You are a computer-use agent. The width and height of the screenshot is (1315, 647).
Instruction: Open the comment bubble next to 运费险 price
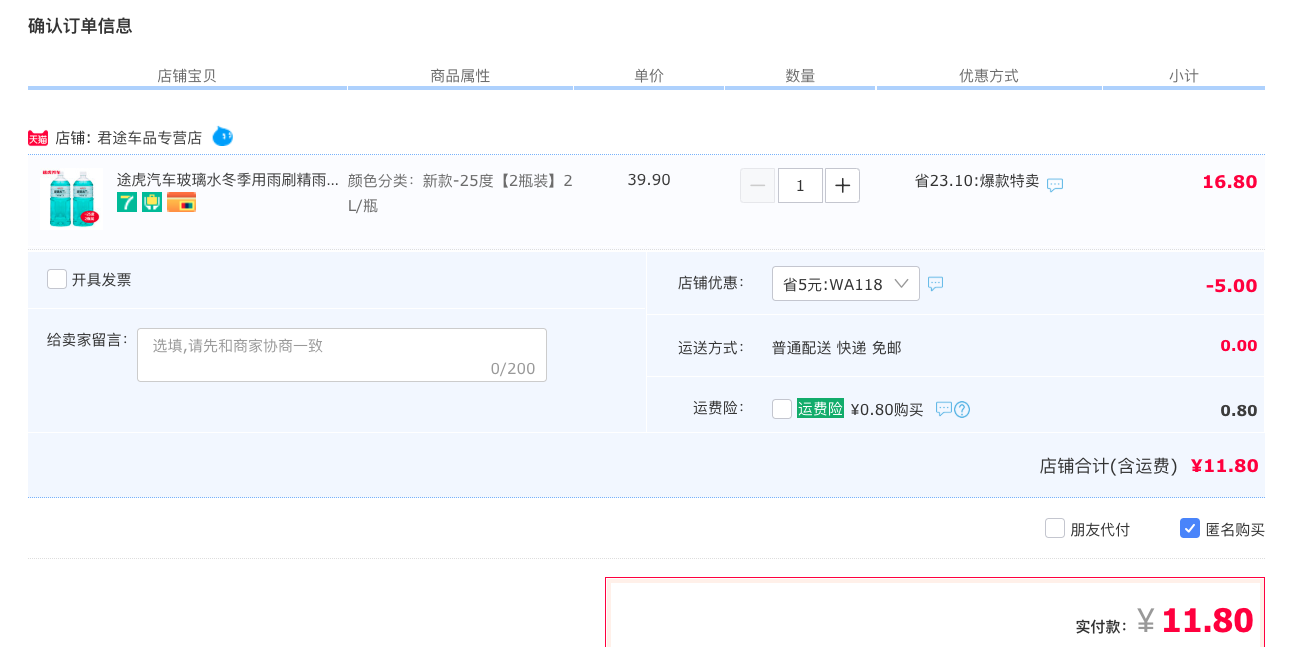coord(943,408)
